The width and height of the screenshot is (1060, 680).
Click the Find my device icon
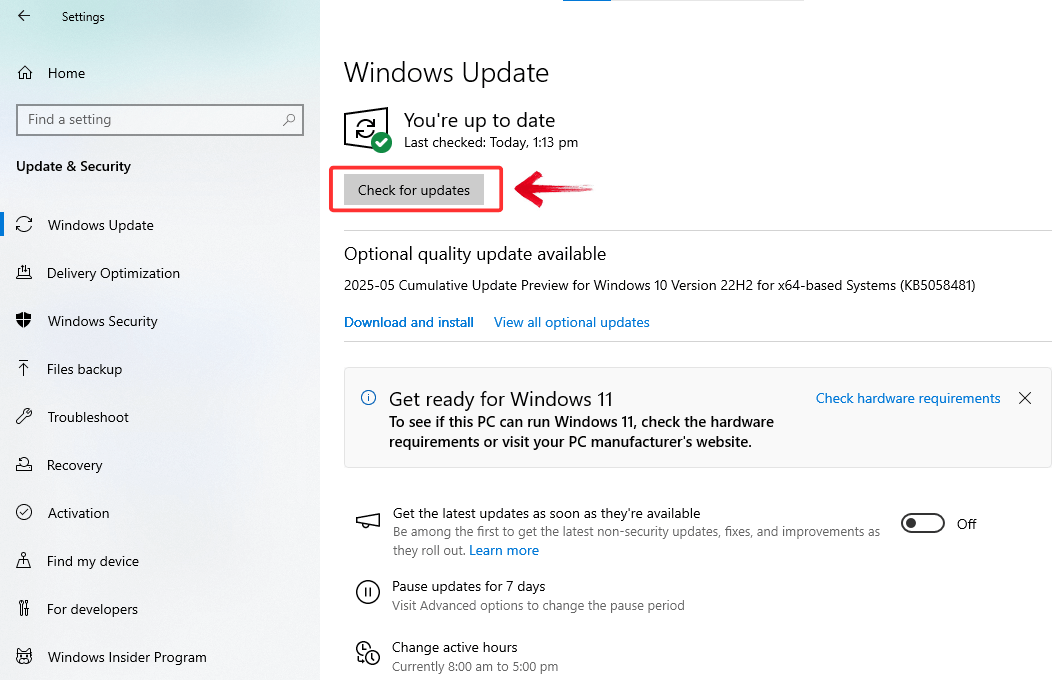[x=26, y=561]
